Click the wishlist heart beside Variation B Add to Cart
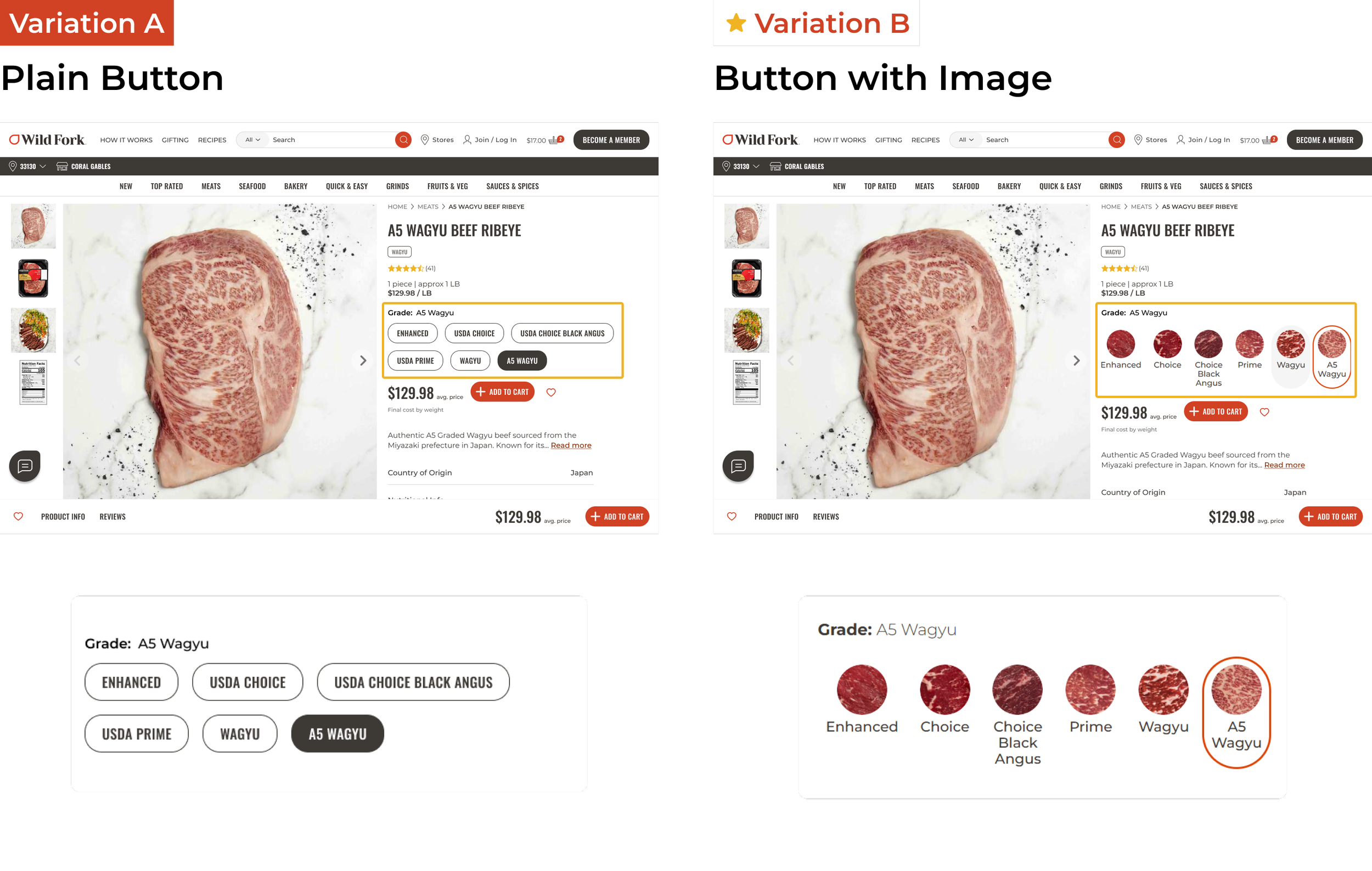The image size is (1372, 871). (x=1264, y=411)
